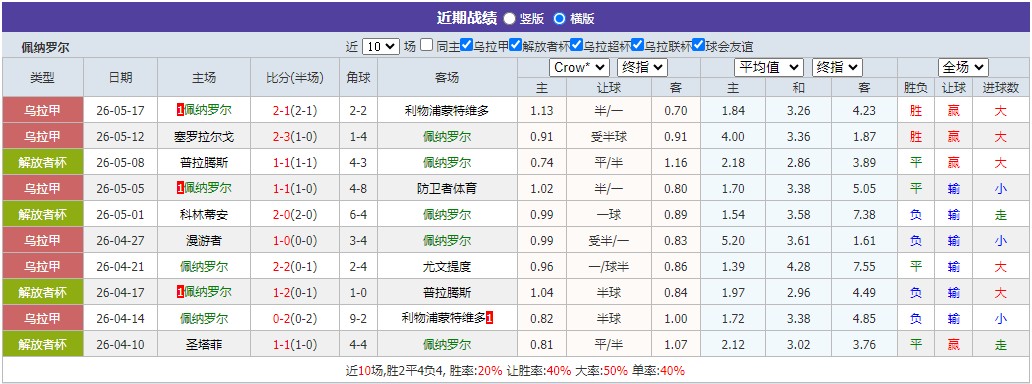Click home team 塞罗拉尔戈

[x=203, y=137]
